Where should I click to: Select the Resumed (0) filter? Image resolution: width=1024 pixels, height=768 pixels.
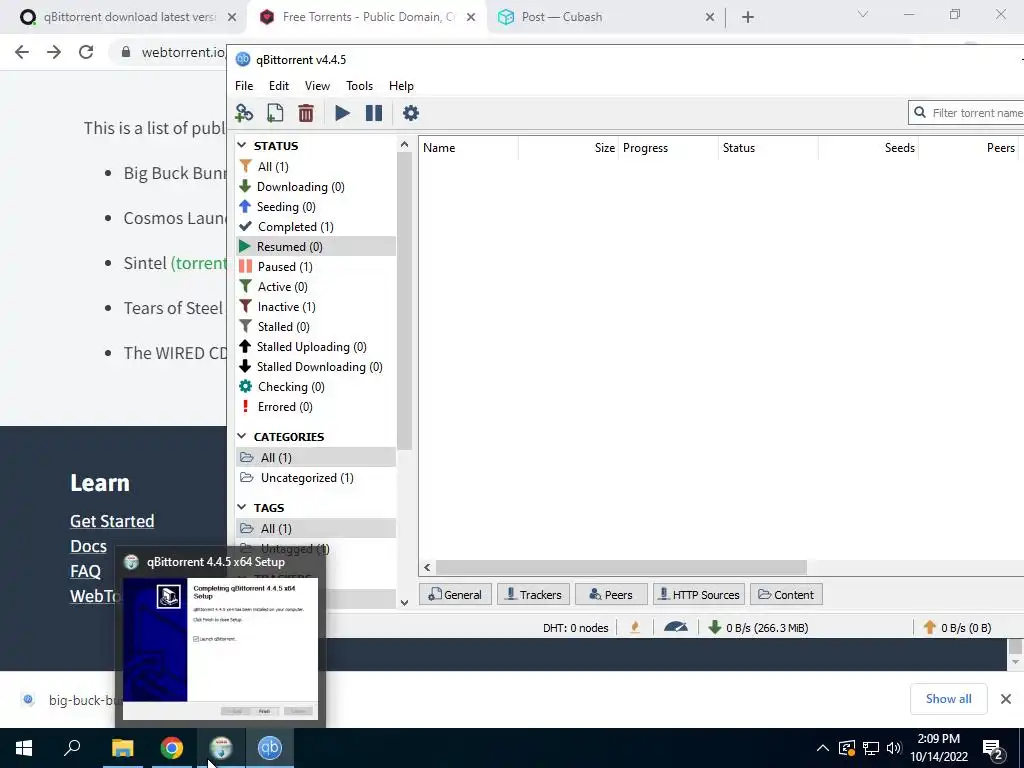tap(316, 246)
